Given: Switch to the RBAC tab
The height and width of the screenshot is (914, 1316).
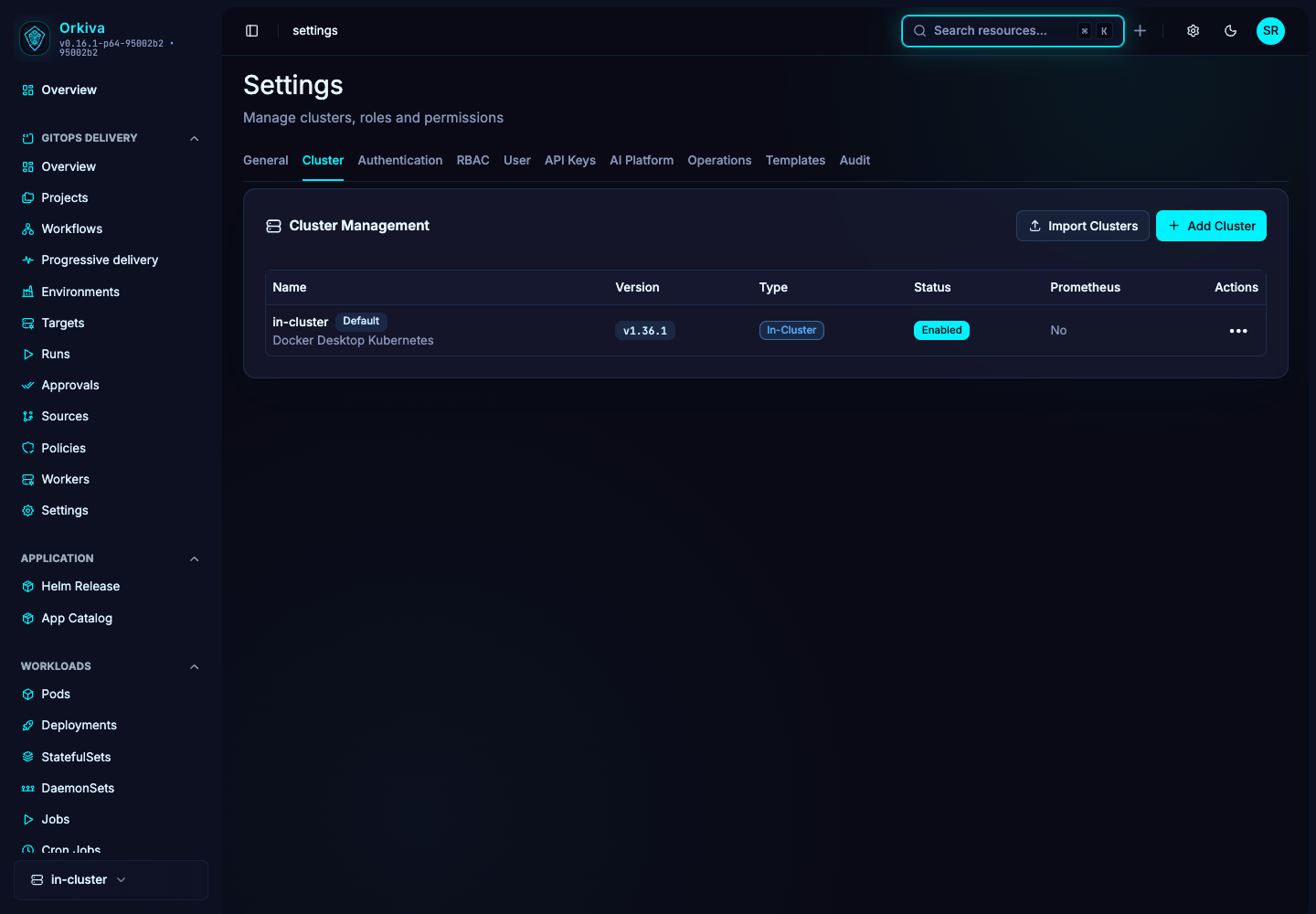Looking at the screenshot, I should pyautogui.click(x=473, y=160).
